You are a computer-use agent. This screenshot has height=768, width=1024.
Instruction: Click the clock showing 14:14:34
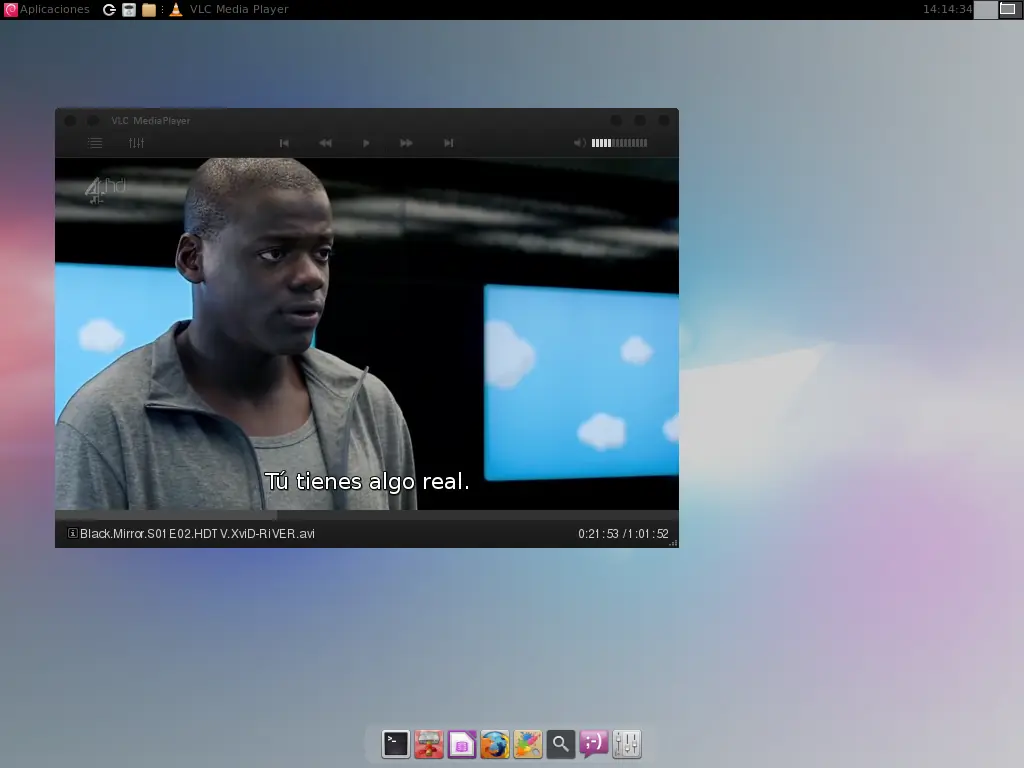coord(948,9)
